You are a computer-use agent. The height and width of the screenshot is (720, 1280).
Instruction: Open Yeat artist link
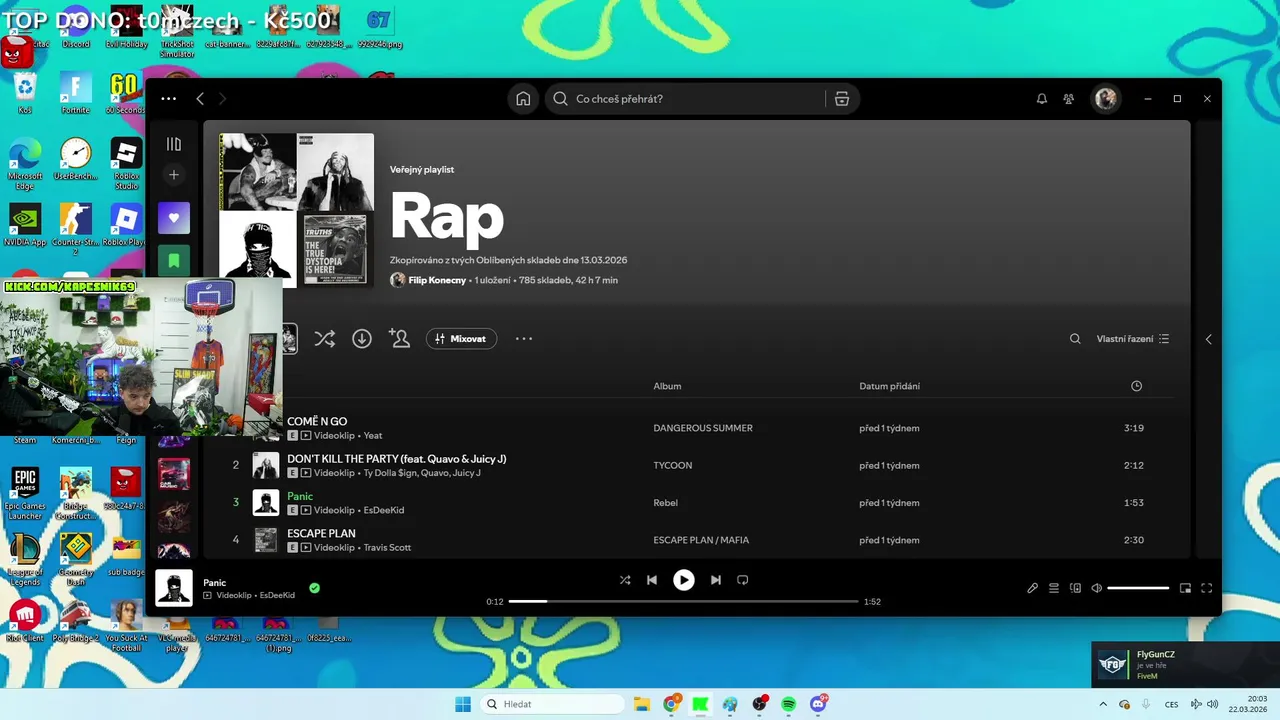tap(373, 436)
